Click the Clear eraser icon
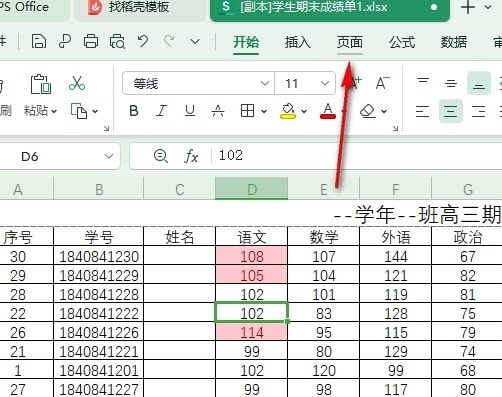The image size is (502, 397). pyautogui.click(x=368, y=111)
